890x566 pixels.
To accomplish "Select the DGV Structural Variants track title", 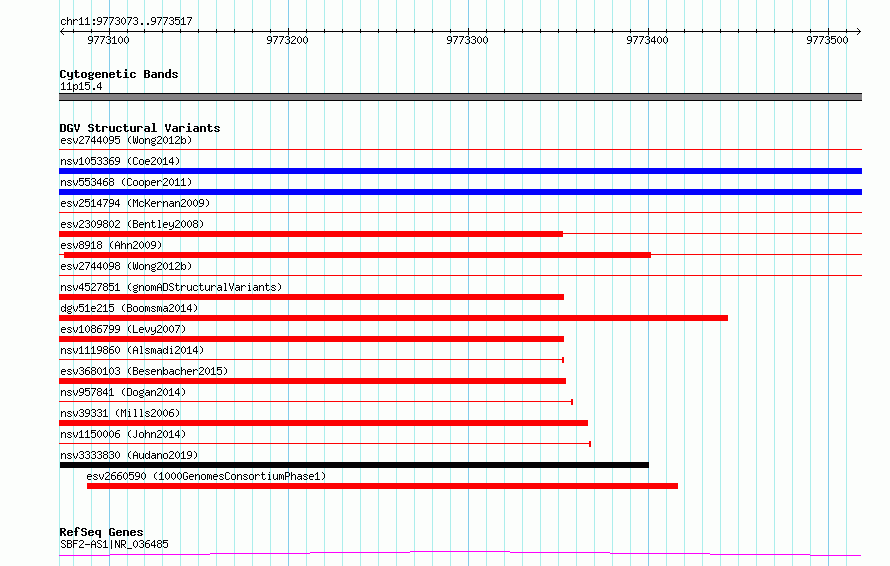I will 140,128.
